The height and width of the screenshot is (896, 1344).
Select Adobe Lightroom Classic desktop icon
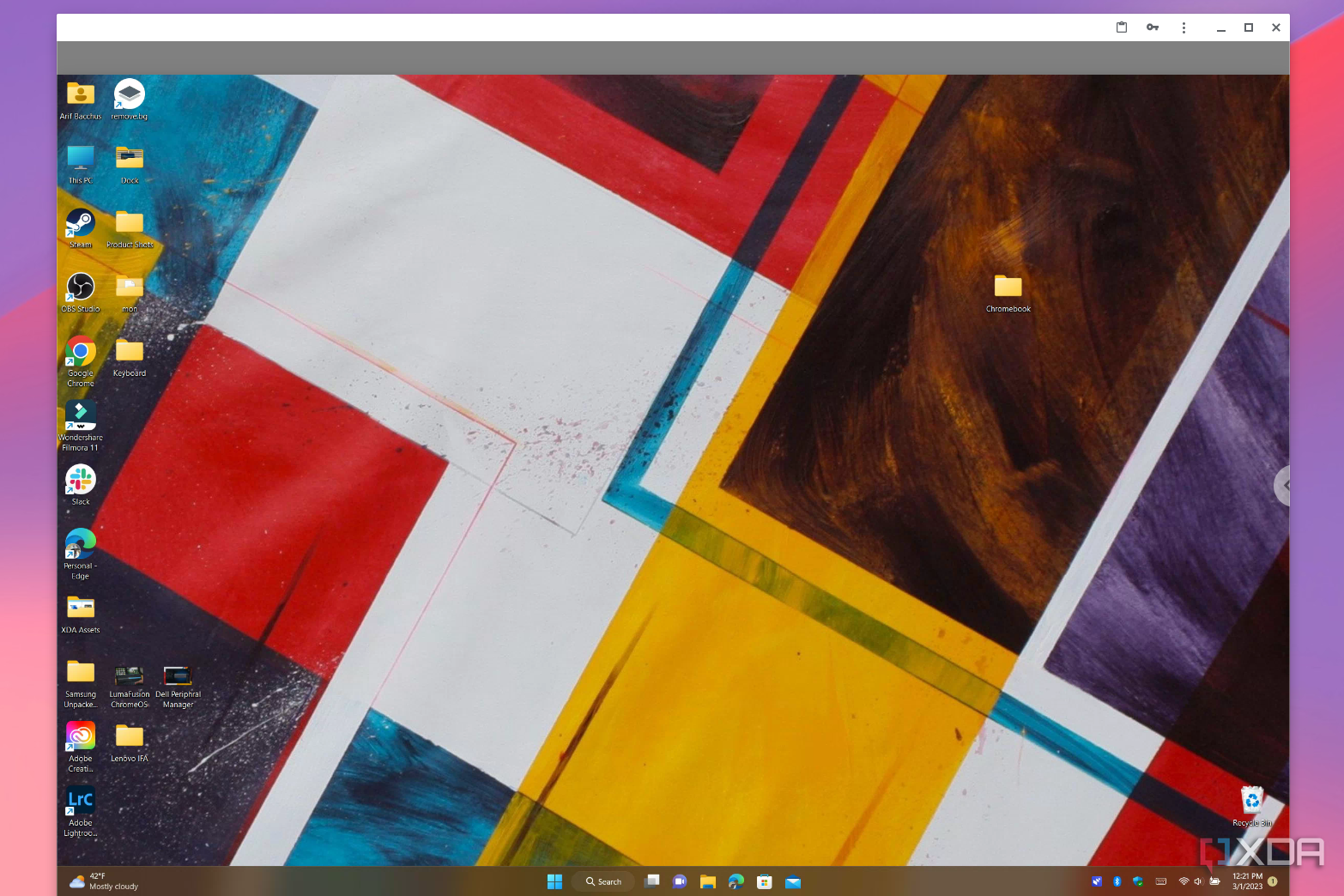point(81,811)
